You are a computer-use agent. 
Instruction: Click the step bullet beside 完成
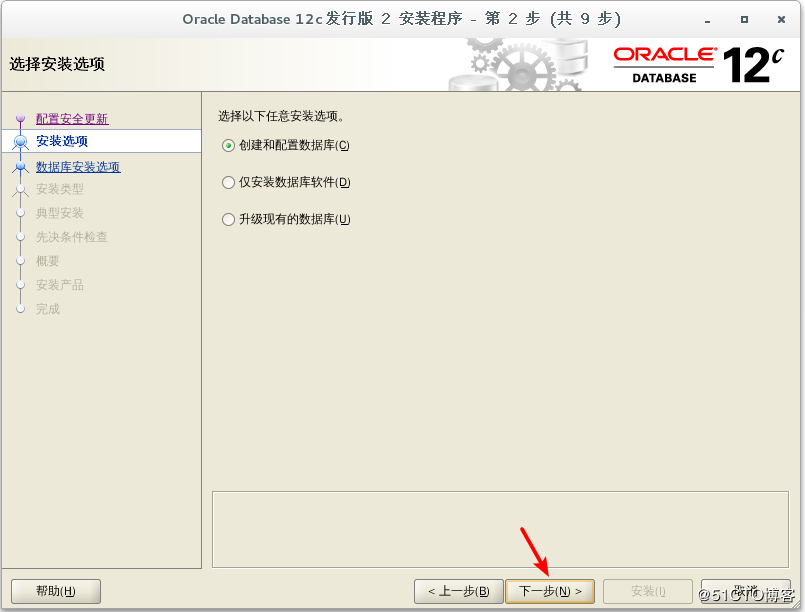[21, 309]
